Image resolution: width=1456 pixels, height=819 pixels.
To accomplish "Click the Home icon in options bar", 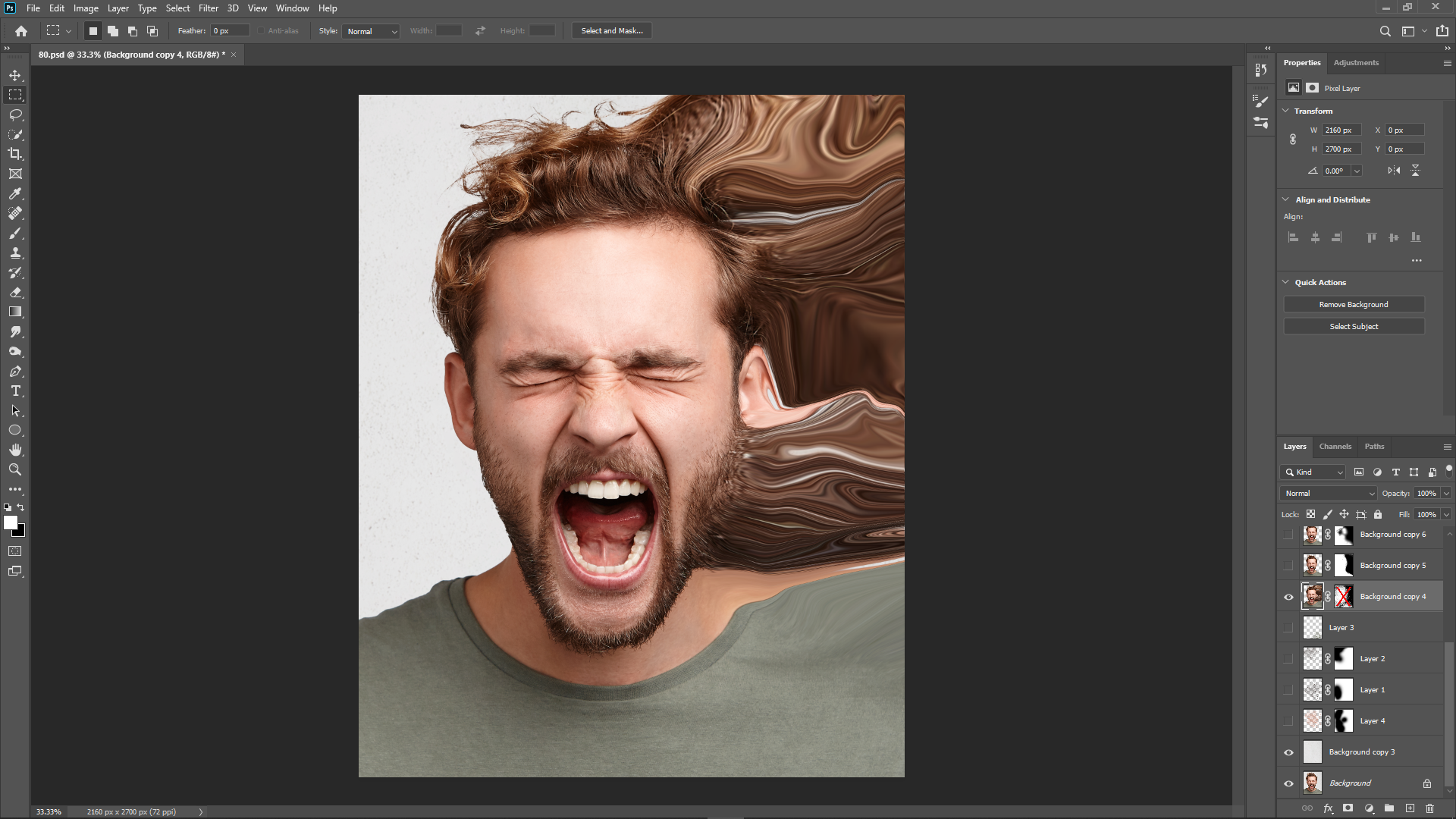I will (x=21, y=31).
